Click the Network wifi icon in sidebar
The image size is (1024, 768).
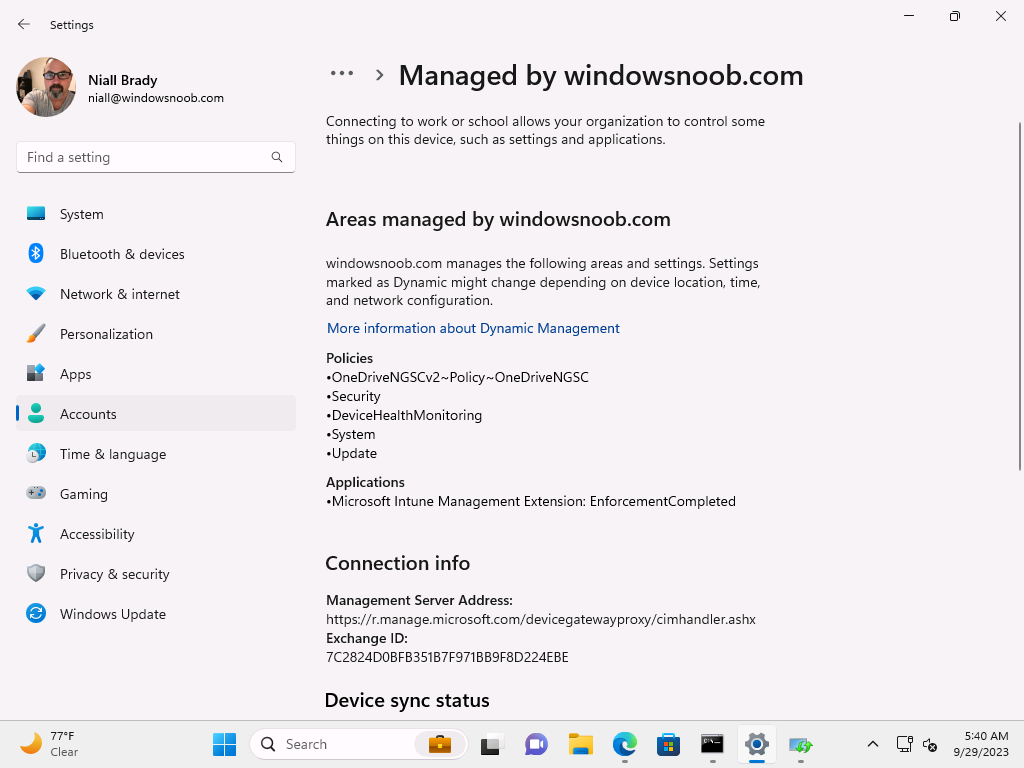point(36,294)
